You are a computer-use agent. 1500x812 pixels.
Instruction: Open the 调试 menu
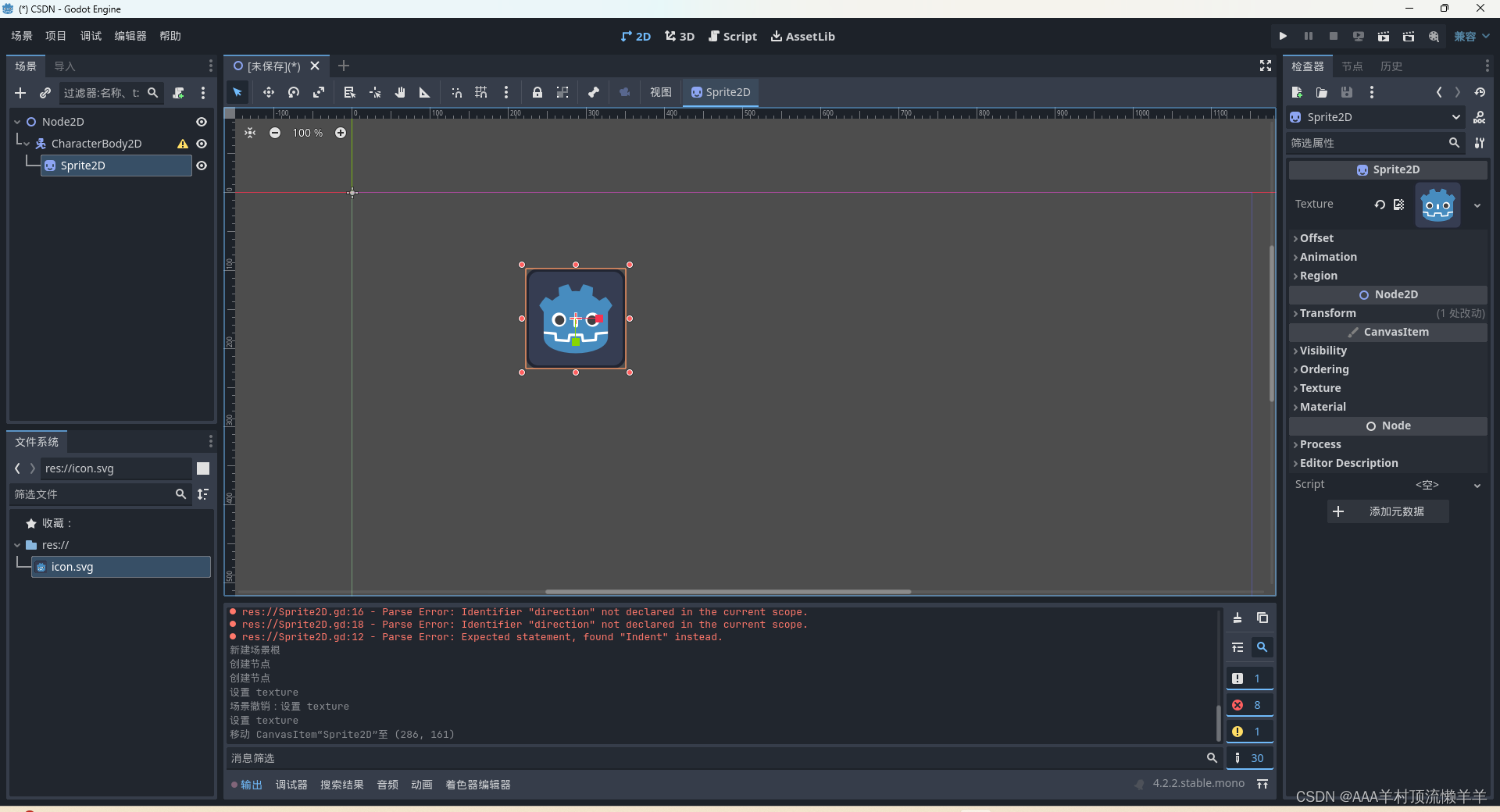coord(91,36)
